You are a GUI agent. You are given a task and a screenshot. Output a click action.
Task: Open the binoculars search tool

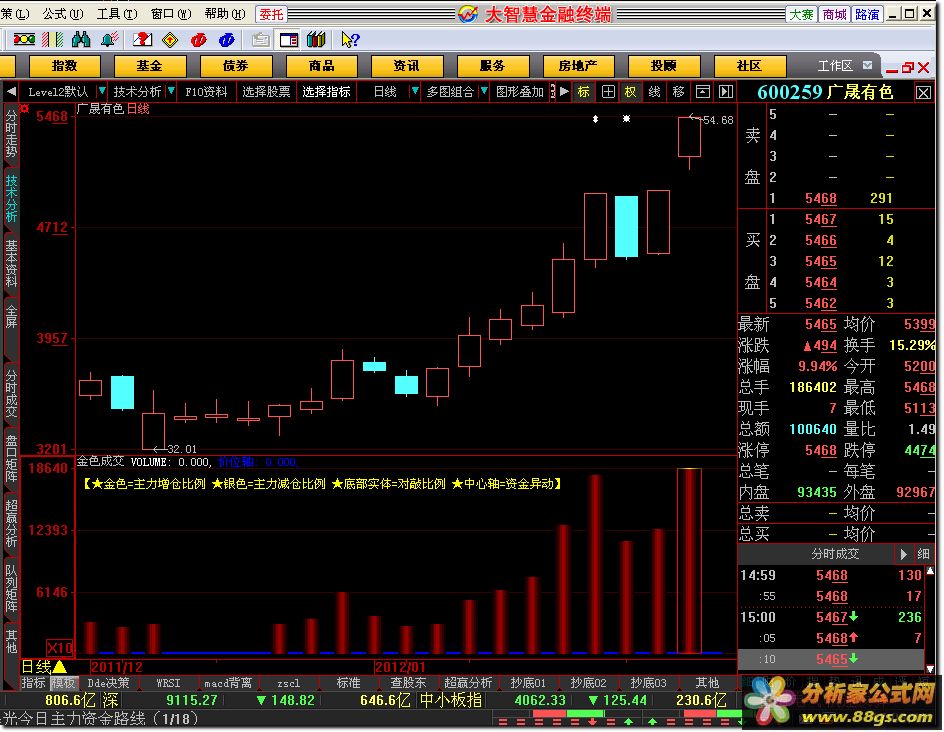(81, 40)
